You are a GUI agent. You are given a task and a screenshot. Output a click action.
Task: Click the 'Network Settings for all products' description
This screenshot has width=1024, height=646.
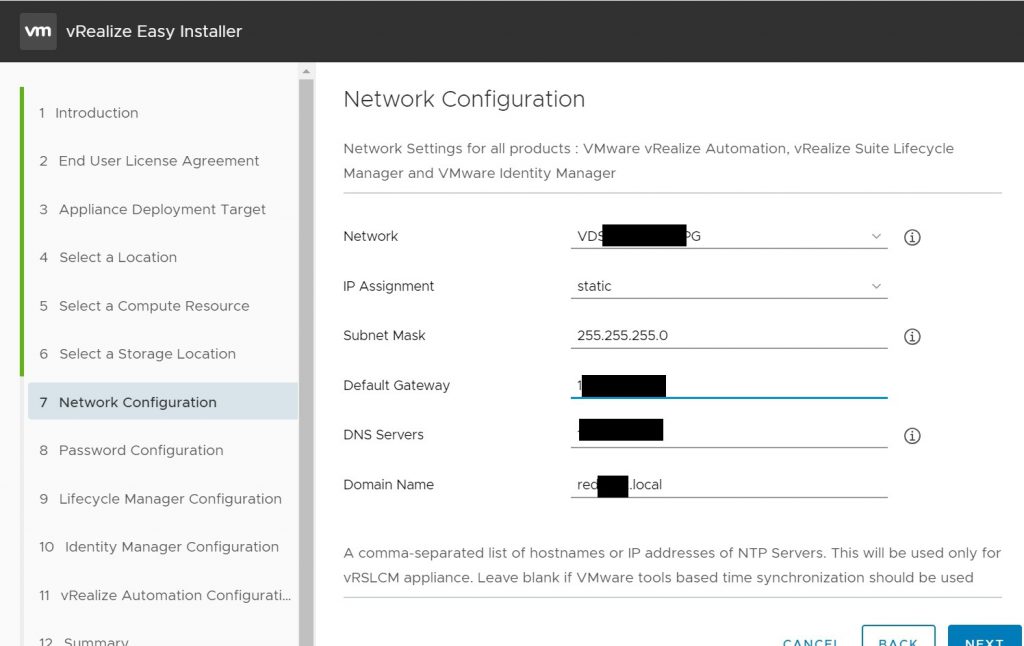(648, 161)
